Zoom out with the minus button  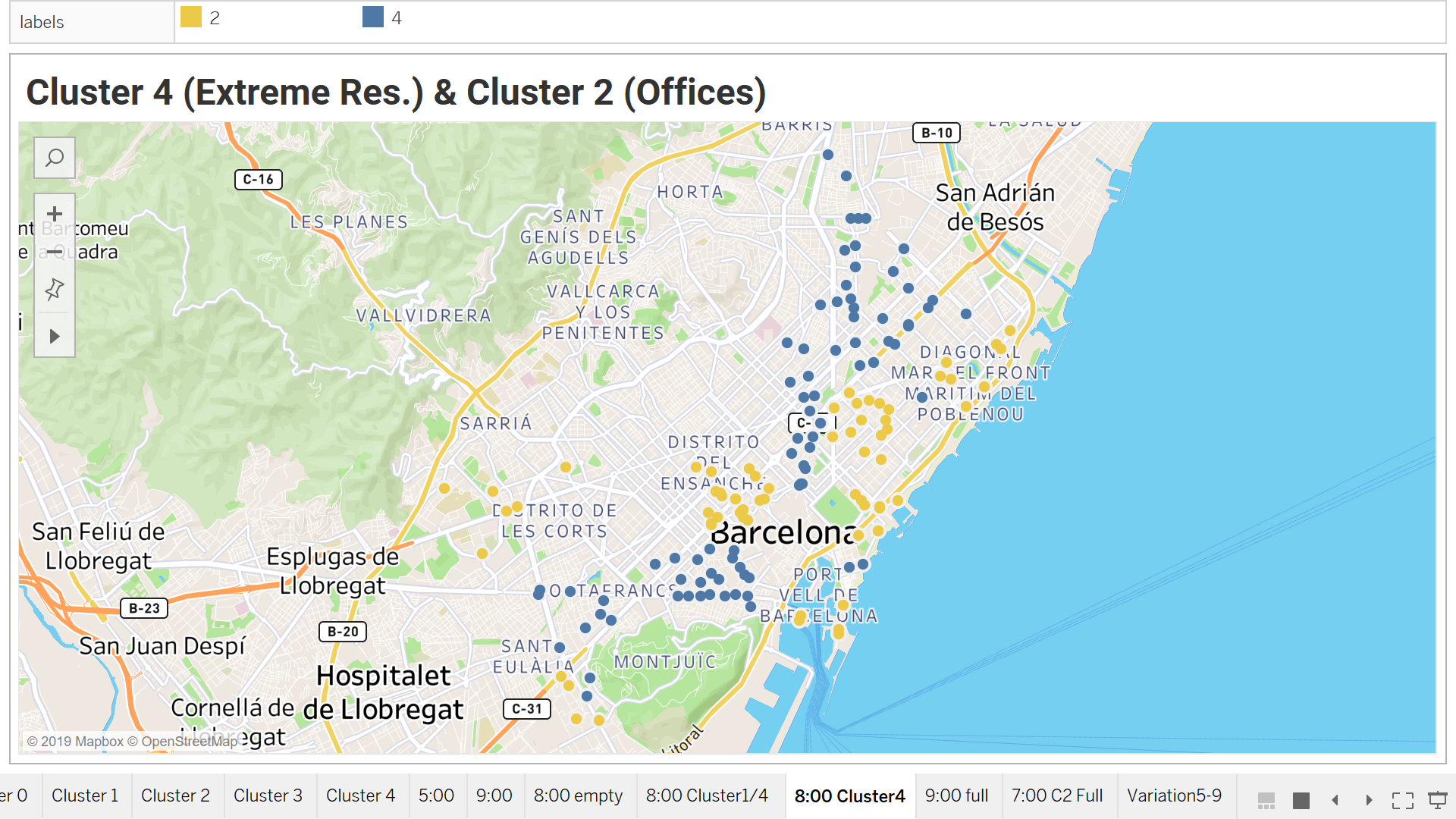point(55,252)
